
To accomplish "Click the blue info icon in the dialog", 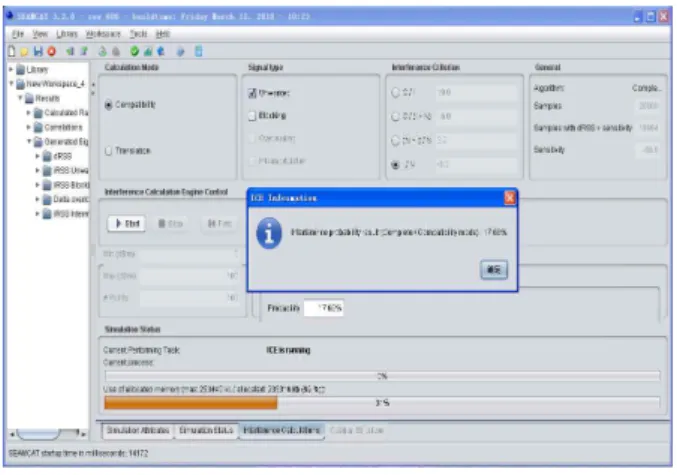I will click(269, 233).
